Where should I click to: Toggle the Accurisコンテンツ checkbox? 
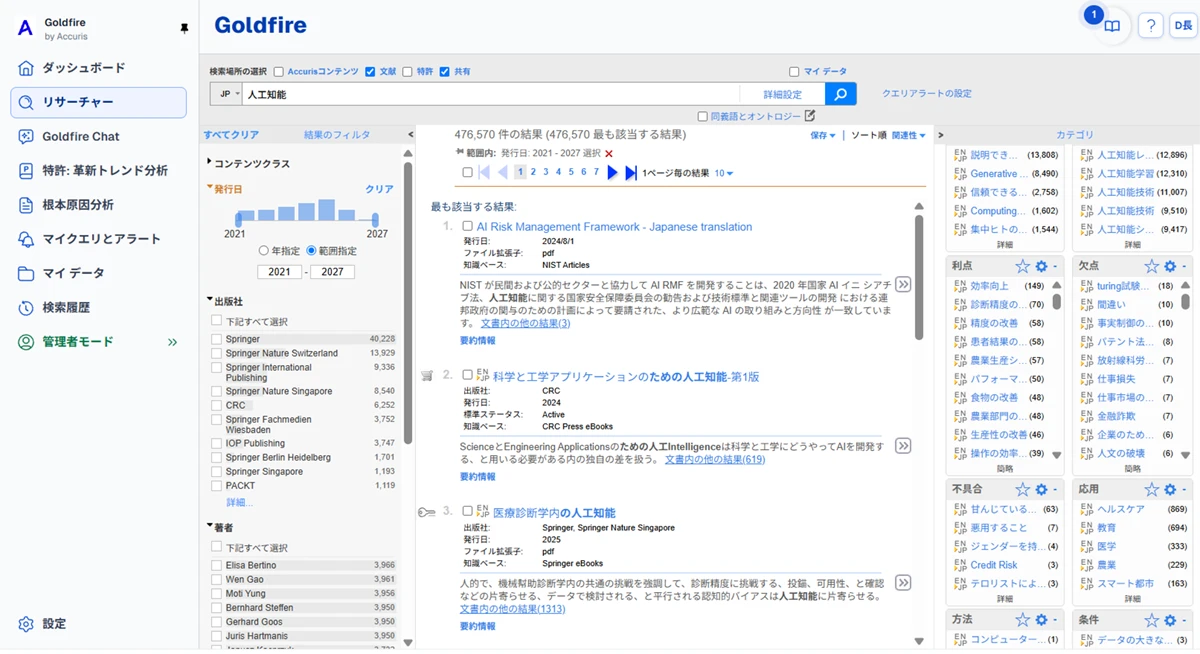tap(279, 72)
